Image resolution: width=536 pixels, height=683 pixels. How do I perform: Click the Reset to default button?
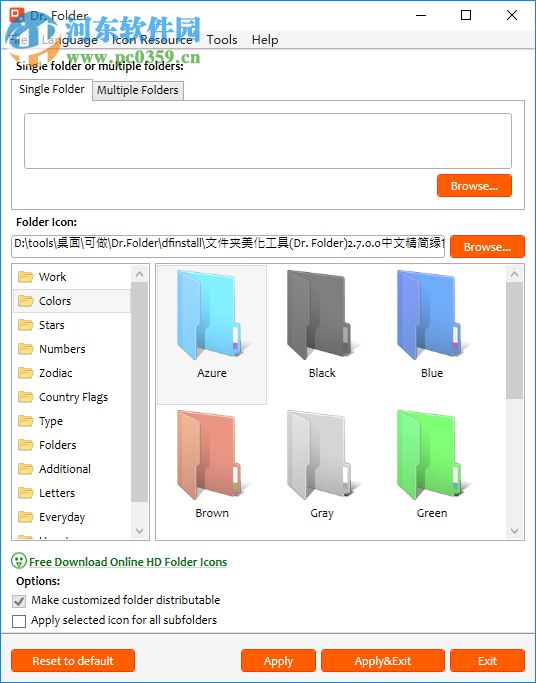click(73, 661)
